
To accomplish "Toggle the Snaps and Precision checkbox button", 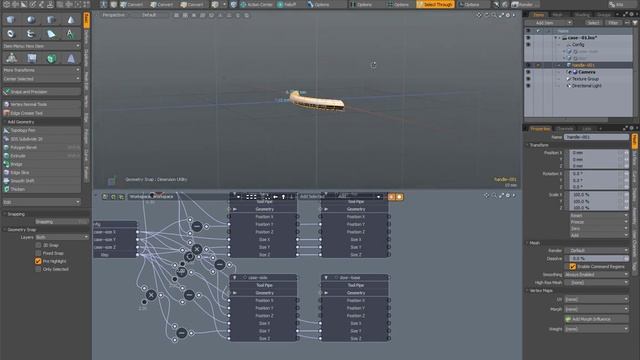I will 41,92.
